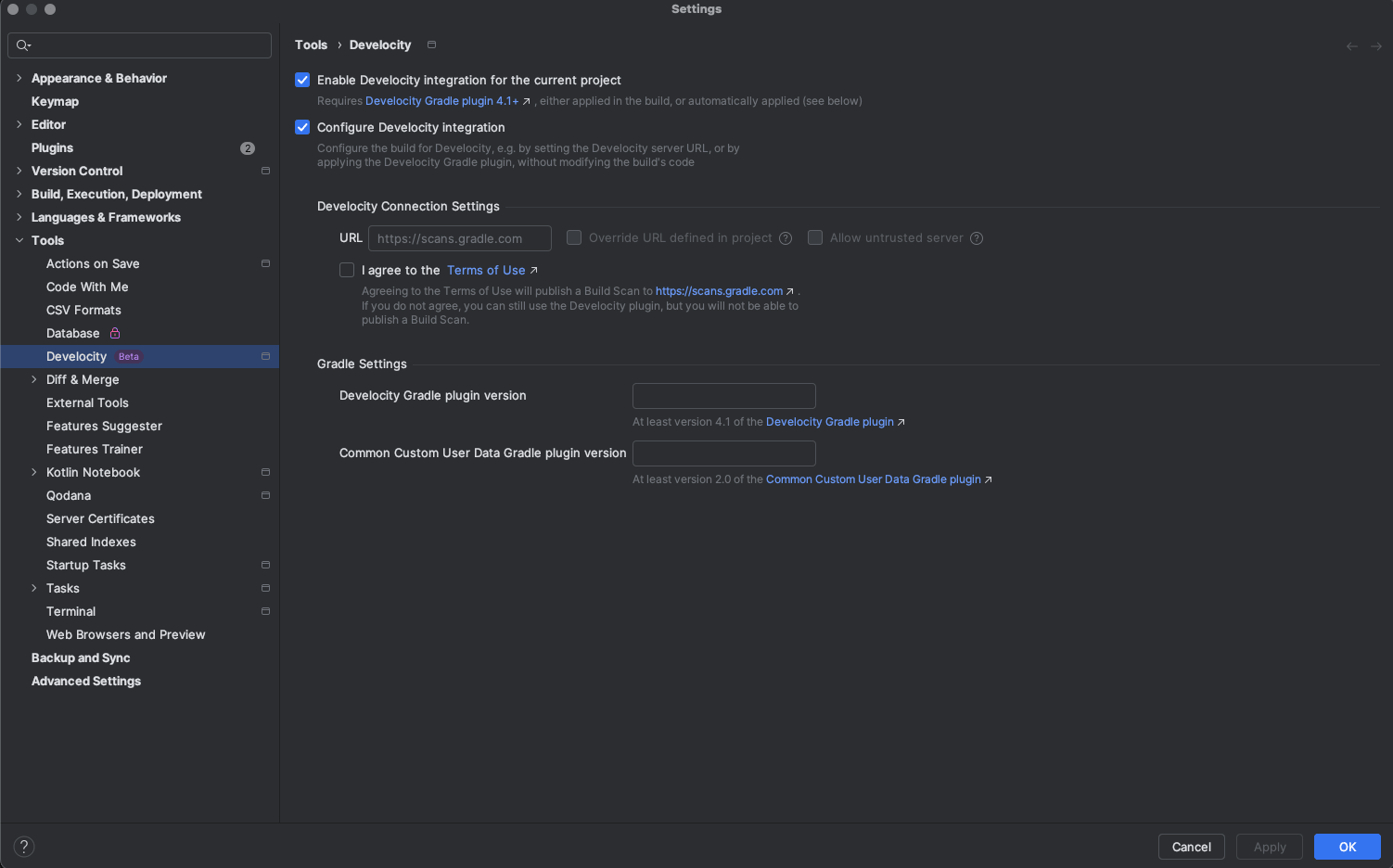Check the I agree to Terms checkbox

[x=347, y=270]
